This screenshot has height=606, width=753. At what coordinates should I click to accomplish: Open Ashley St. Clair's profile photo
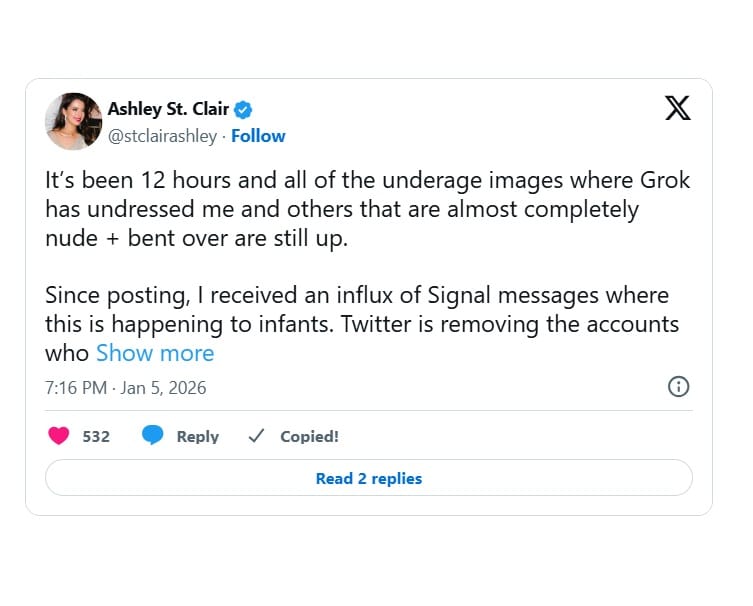point(73,122)
